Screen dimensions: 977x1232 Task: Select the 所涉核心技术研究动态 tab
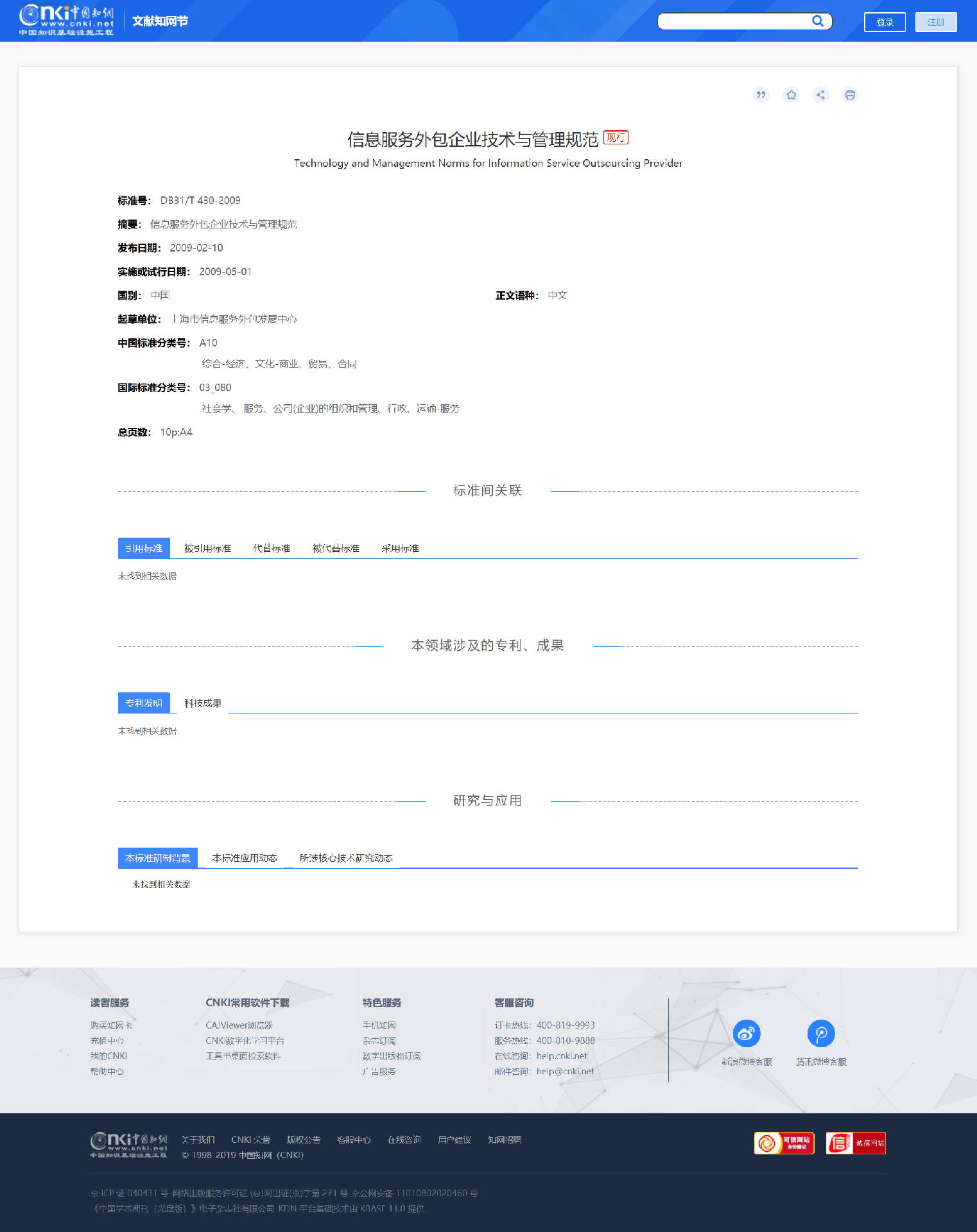tap(346, 858)
